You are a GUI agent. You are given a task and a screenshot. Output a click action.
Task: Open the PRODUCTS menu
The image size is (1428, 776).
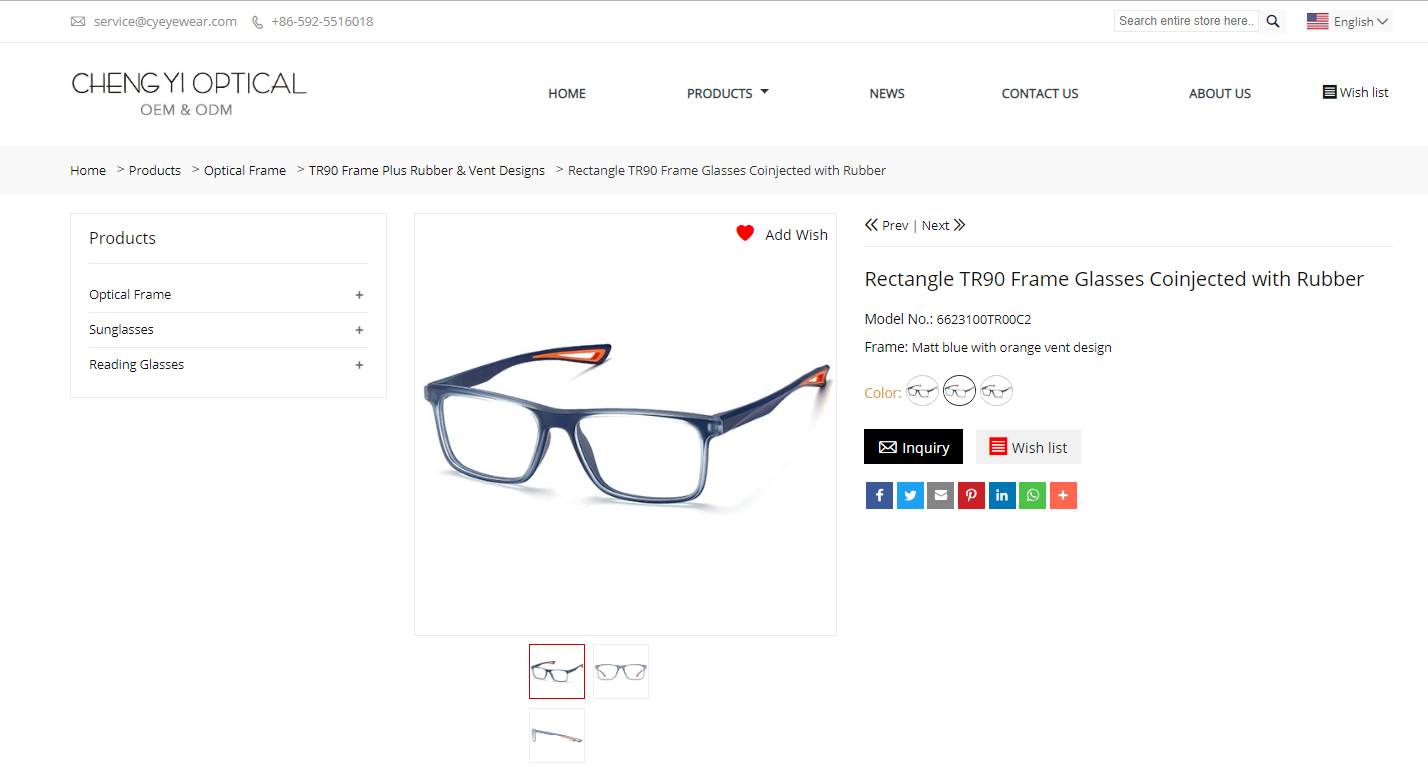728,93
